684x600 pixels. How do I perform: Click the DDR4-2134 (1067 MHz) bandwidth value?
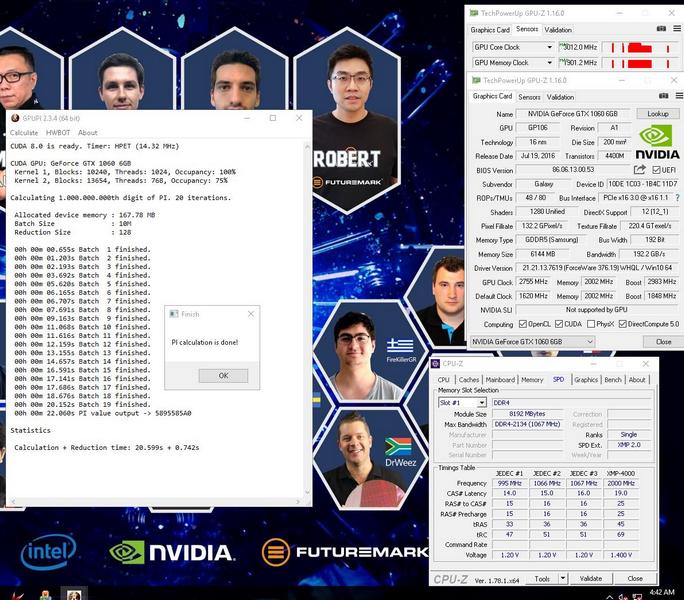click(527, 424)
